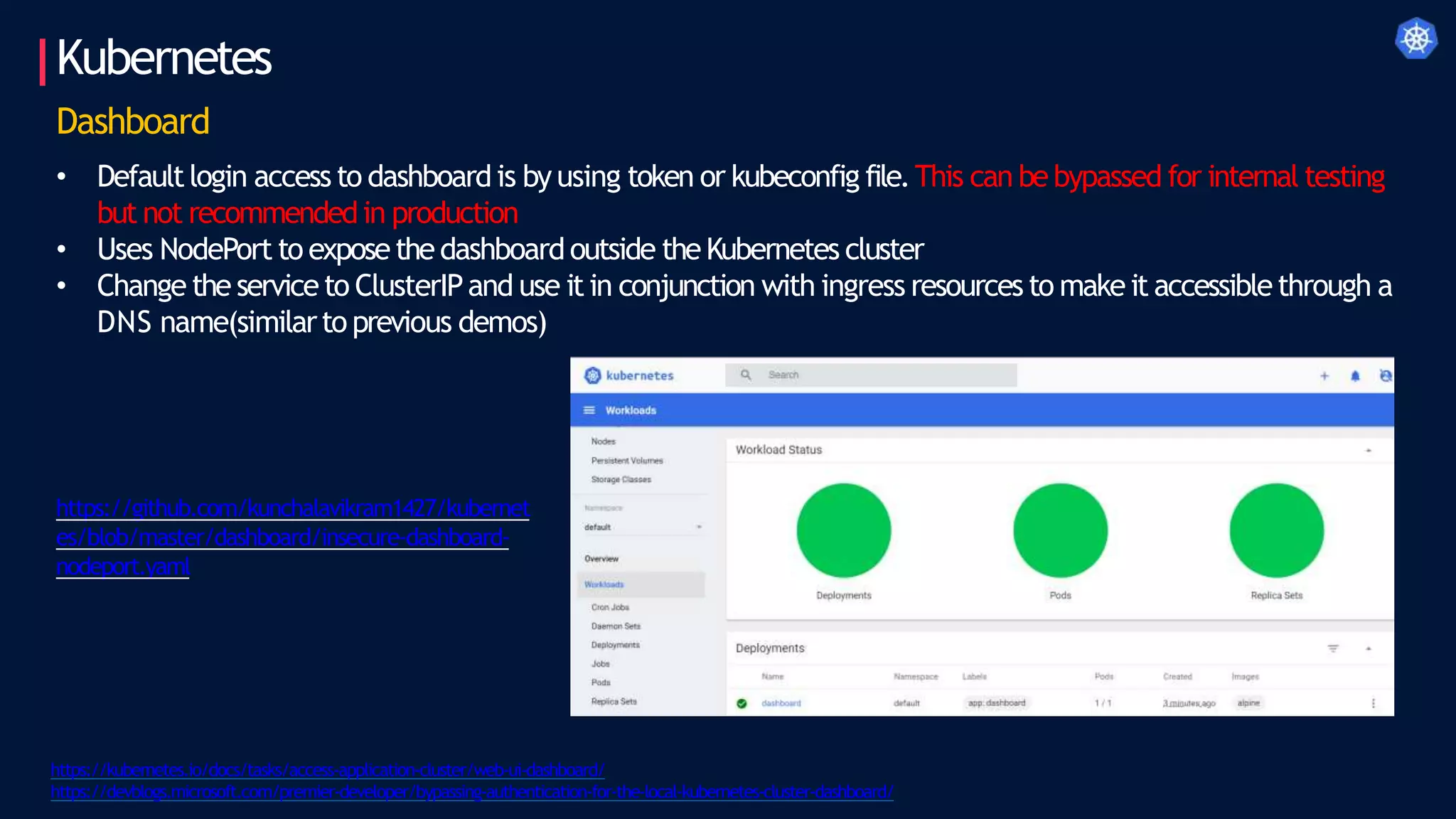This screenshot has width=1456, height=819.
Task: Open the dashboard deployment link
Action: pos(781,703)
